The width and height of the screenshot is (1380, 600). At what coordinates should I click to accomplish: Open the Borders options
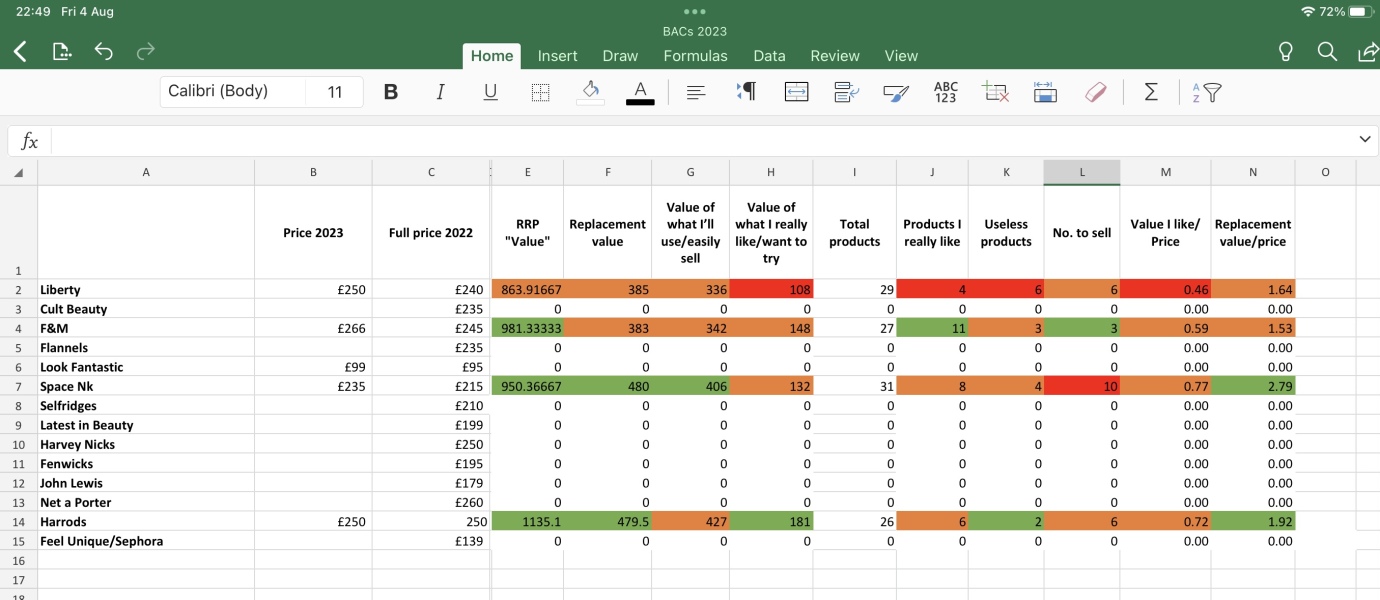tap(540, 91)
